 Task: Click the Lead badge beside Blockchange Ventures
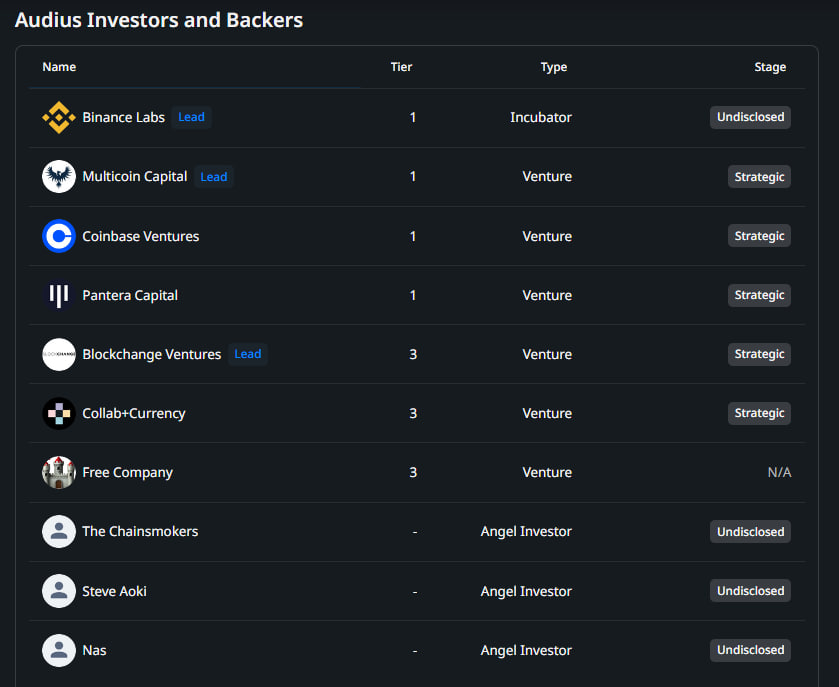[247, 354]
